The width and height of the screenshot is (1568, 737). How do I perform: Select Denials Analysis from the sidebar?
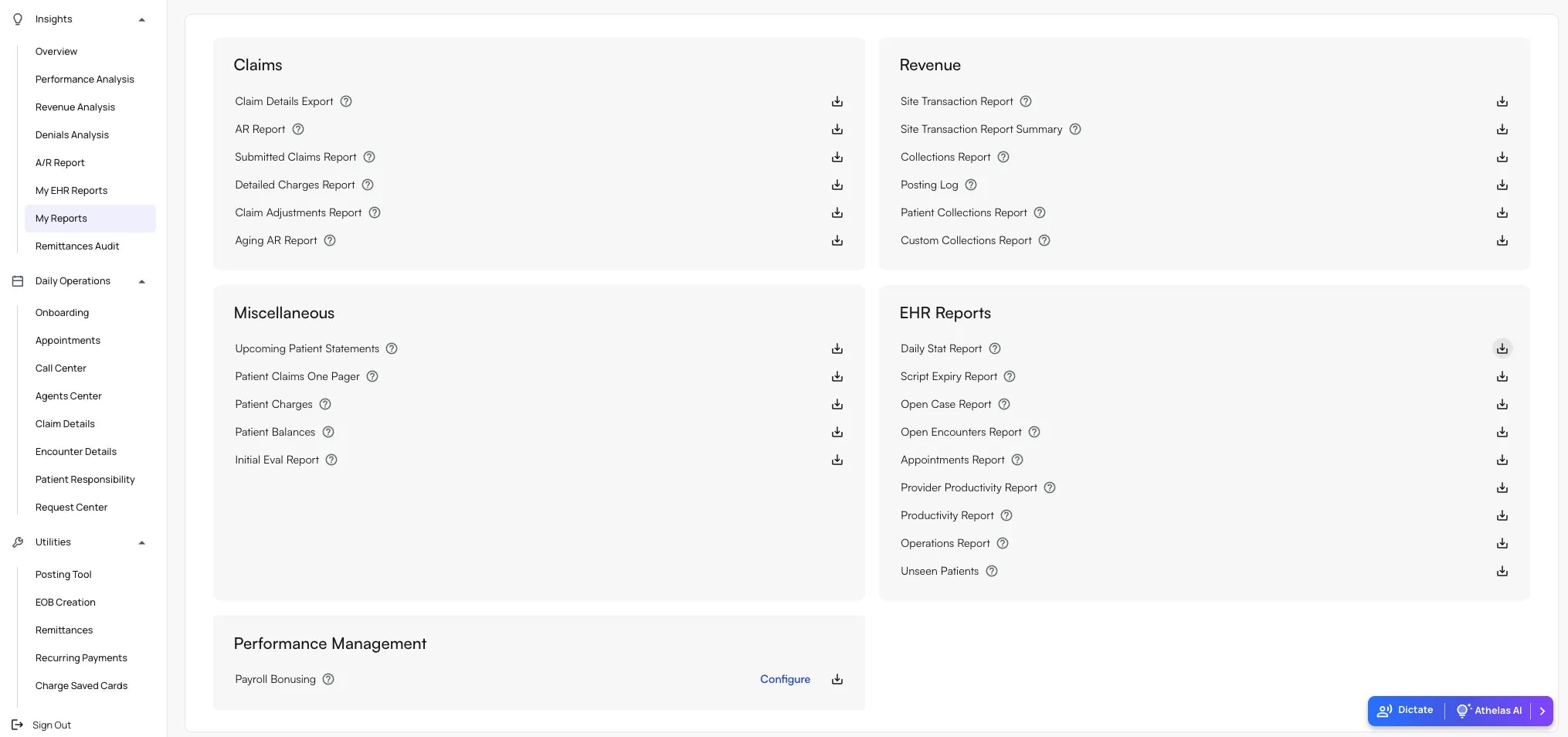72,134
